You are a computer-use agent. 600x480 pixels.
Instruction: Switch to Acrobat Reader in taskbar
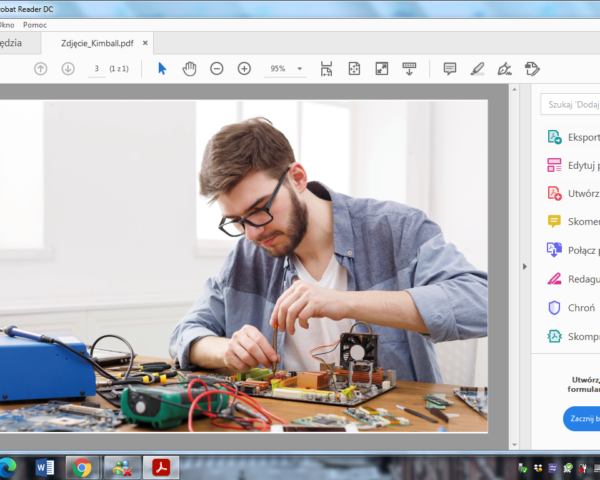[x=161, y=467]
